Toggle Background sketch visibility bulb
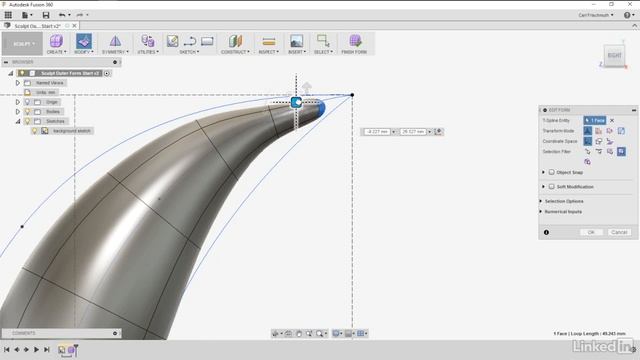Image resolution: width=640 pixels, height=360 pixels. coord(35,131)
